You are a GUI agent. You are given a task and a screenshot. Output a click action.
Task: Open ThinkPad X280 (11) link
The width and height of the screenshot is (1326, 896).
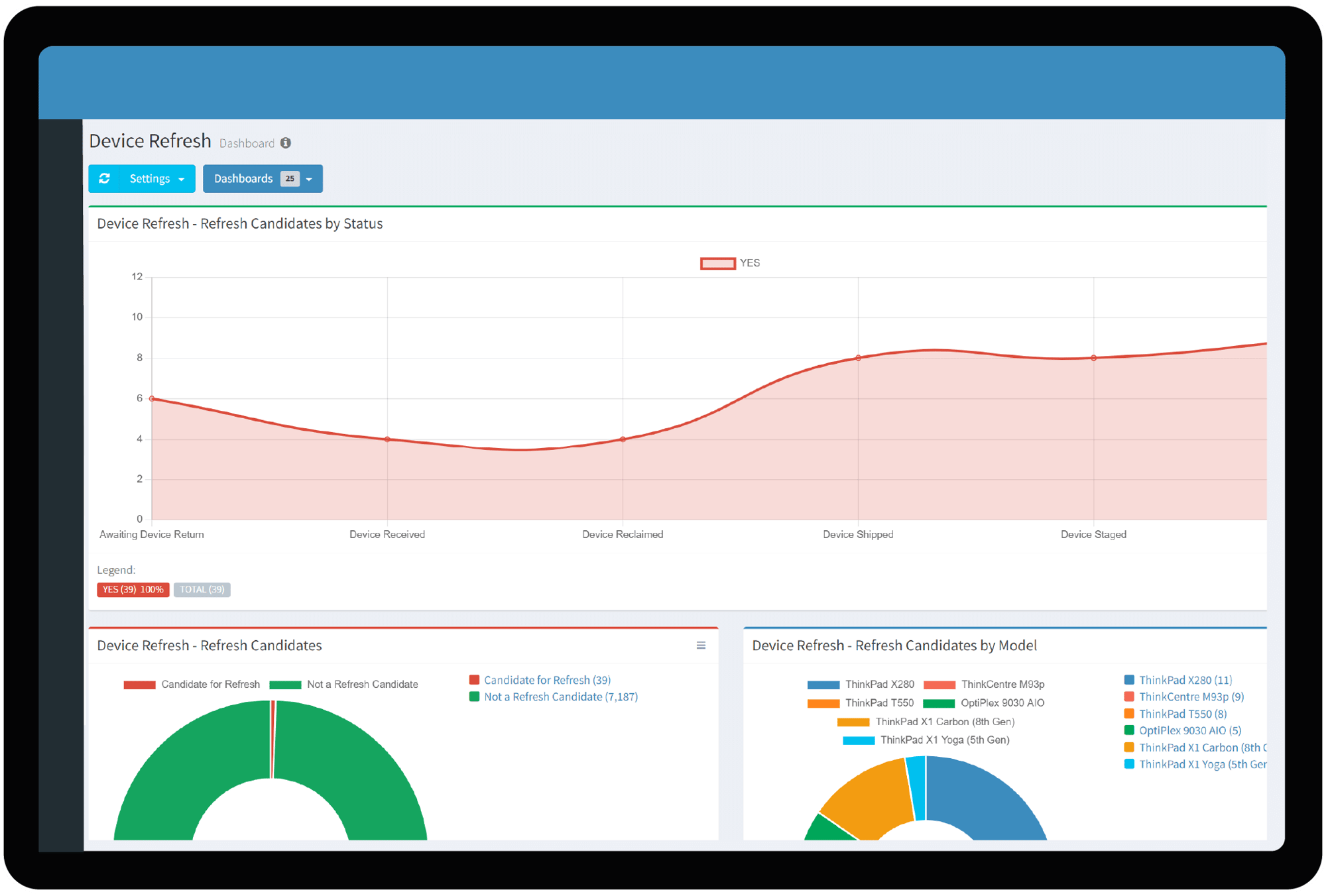[x=1185, y=680]
